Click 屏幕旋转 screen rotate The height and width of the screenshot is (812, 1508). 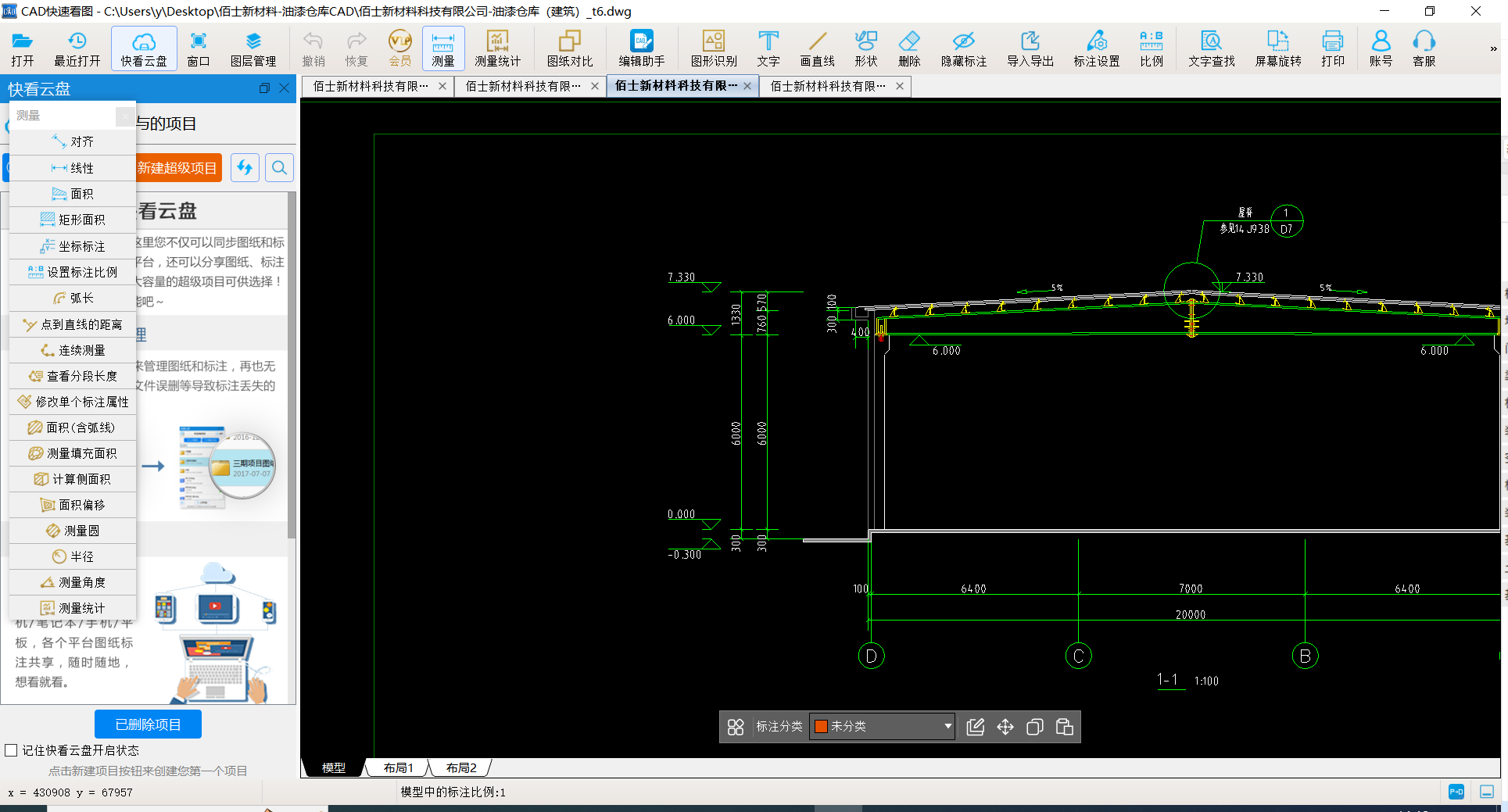click(x=1278, y=48)
